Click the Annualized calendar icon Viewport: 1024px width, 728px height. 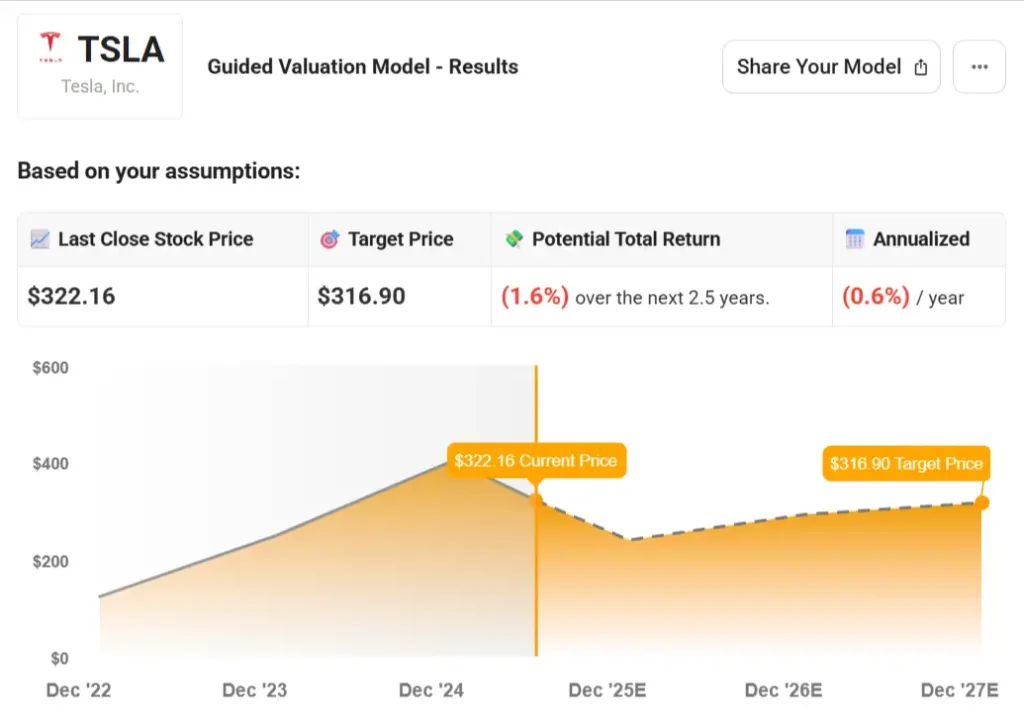point(854,239)
